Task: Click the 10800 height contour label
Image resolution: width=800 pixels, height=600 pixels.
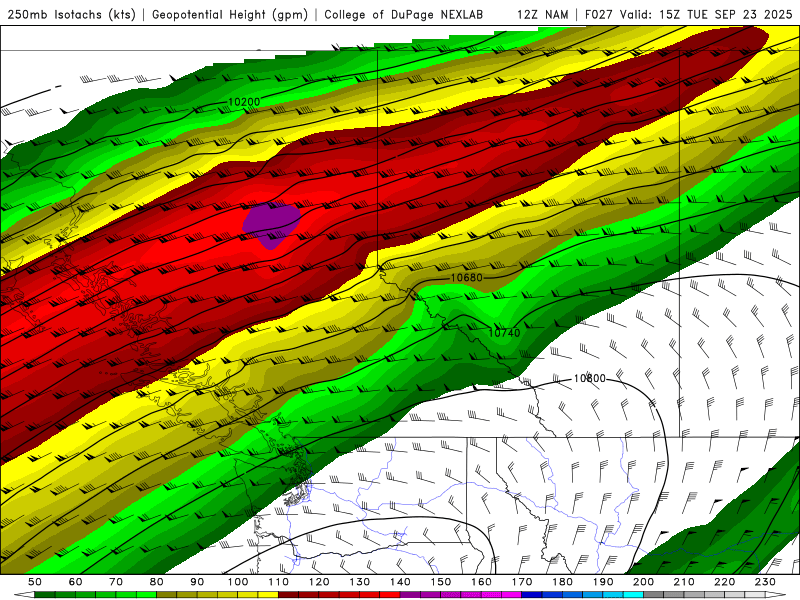Action: (x=590, y=379)
